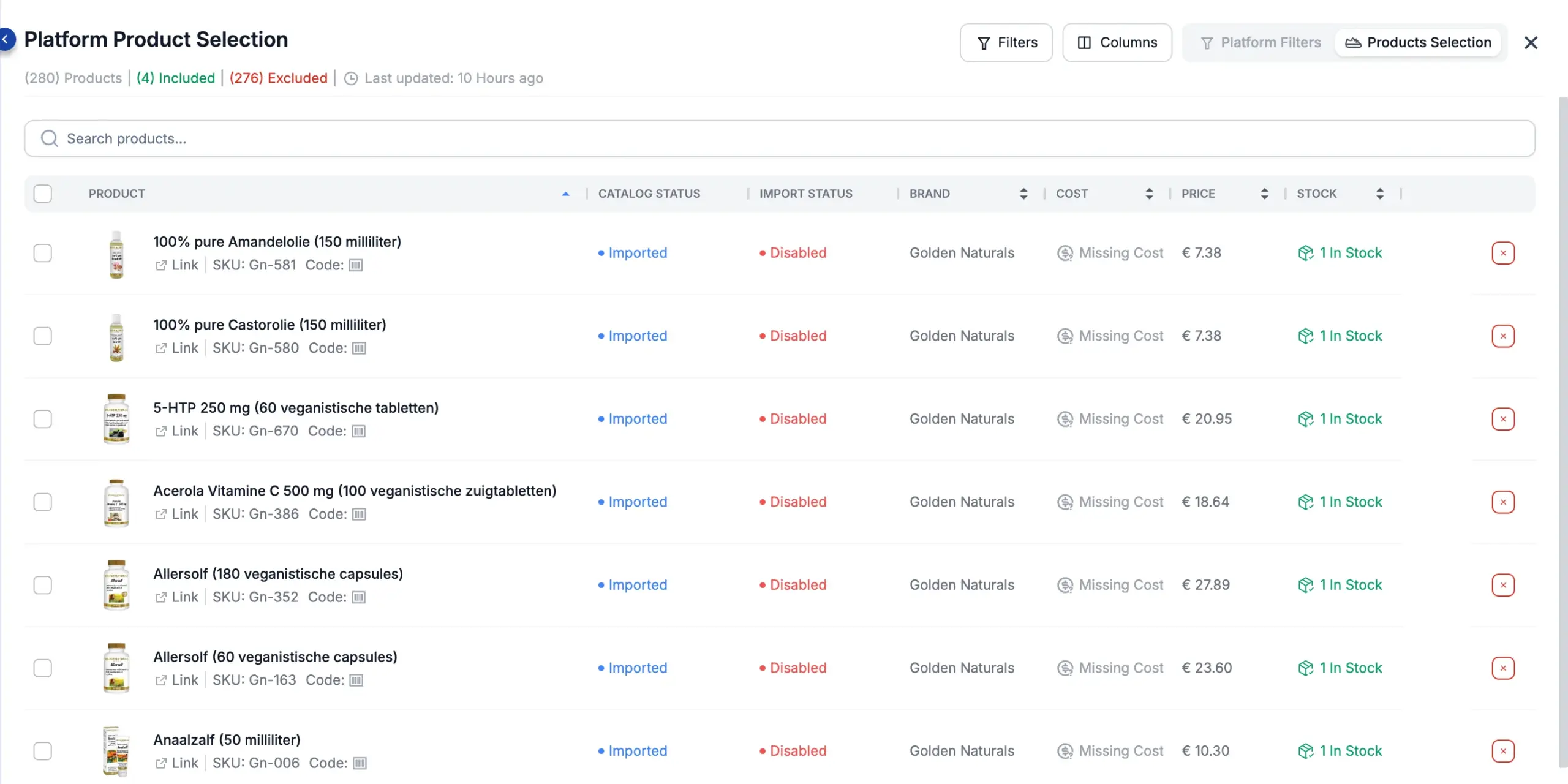Image resolution: width=1568 pixels, height=784 pixels.
Task: Click into the Search products field
Action: click(780, 138)
